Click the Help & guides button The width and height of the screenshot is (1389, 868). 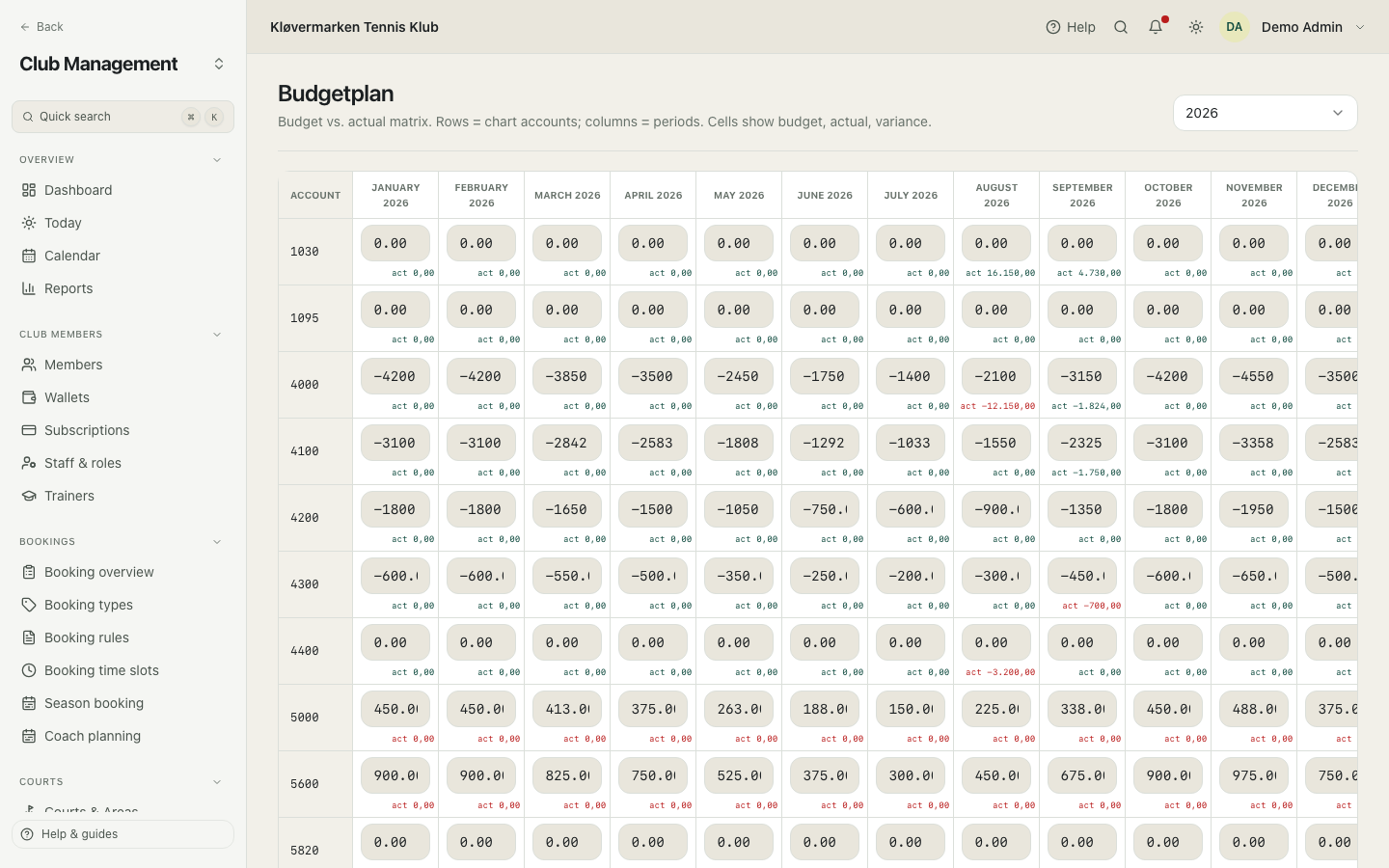pyautogui.click(x=123, y=834)
